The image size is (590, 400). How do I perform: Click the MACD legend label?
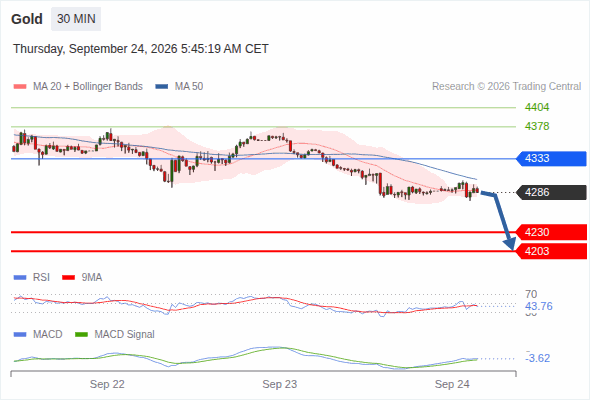click(x=47, y=335)
